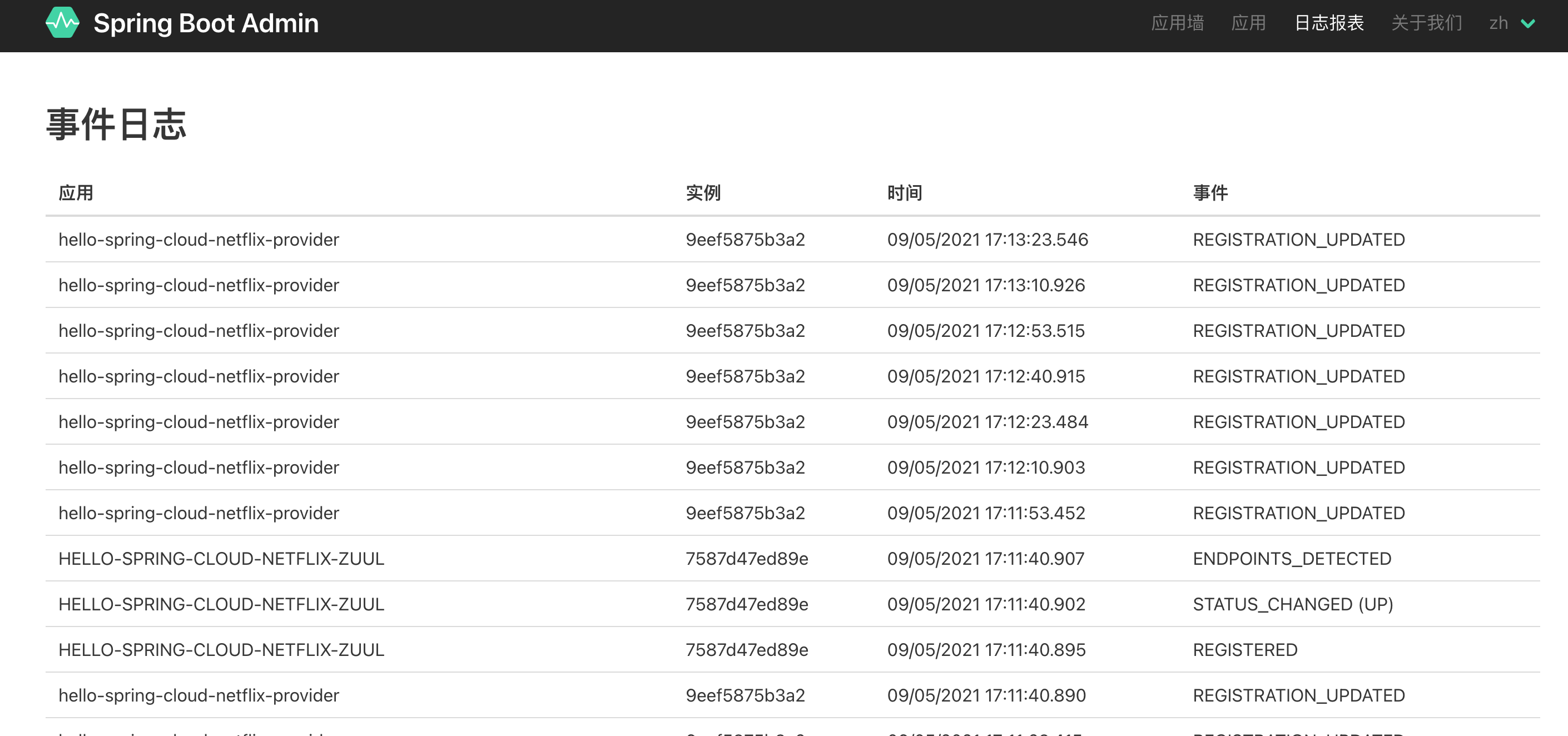The image size is (1568, 736).
Task: Click the 应用 column header
Action: (x=76, y=193)
